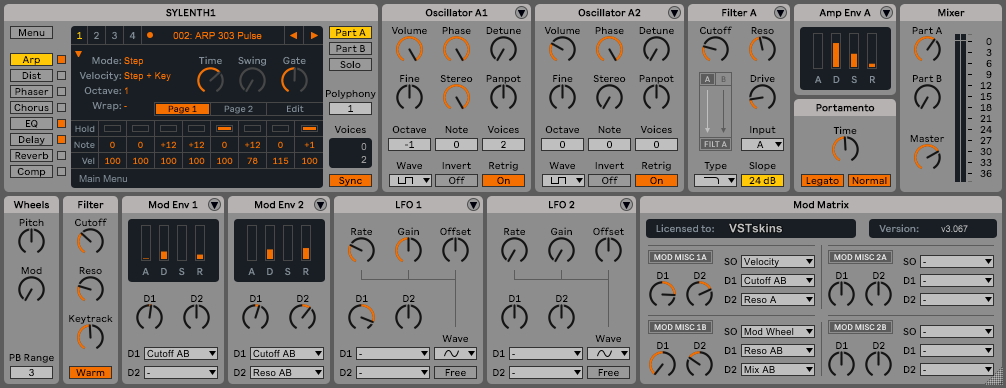The height and width of the screenshot is (388, 1006).
Task: Open the LFO 2 section menu arrow
Action: (x=626, y=205)
